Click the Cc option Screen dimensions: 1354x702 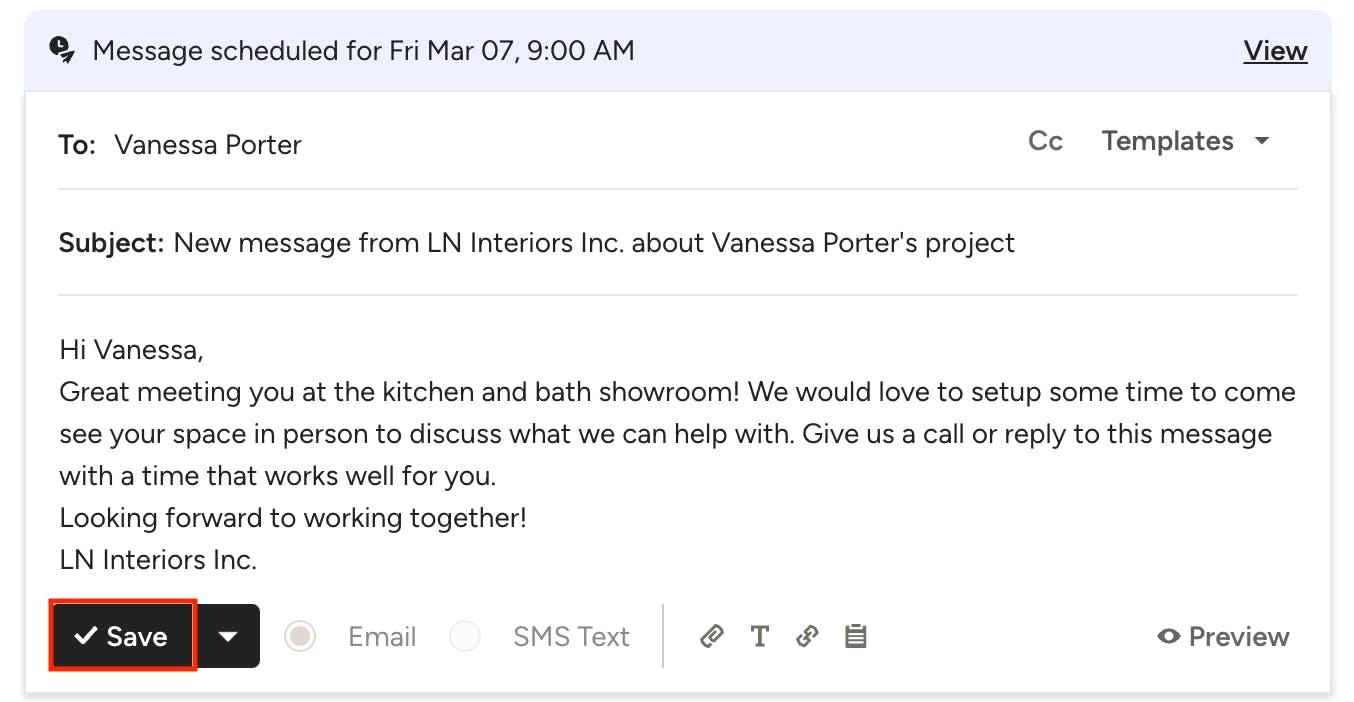pyautogui.click(x=1045, y=141)
